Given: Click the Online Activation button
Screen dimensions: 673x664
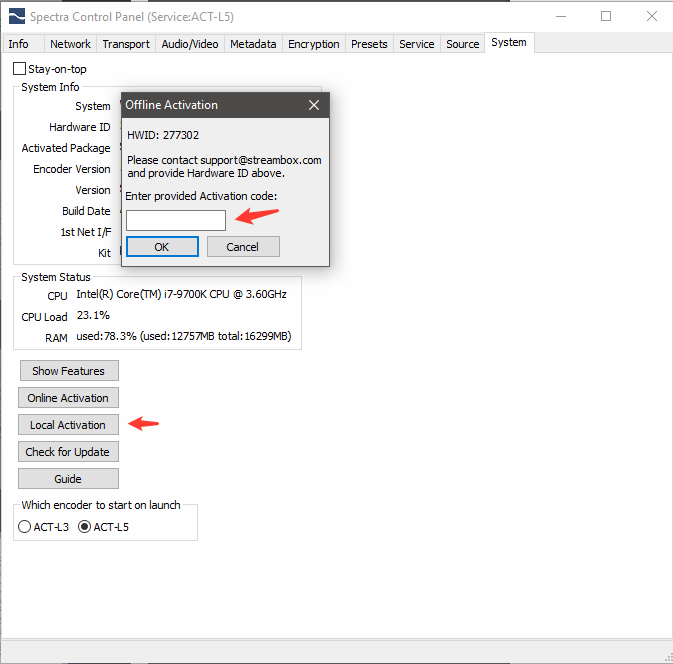Looking at the screenshot, I should point(68,398).
